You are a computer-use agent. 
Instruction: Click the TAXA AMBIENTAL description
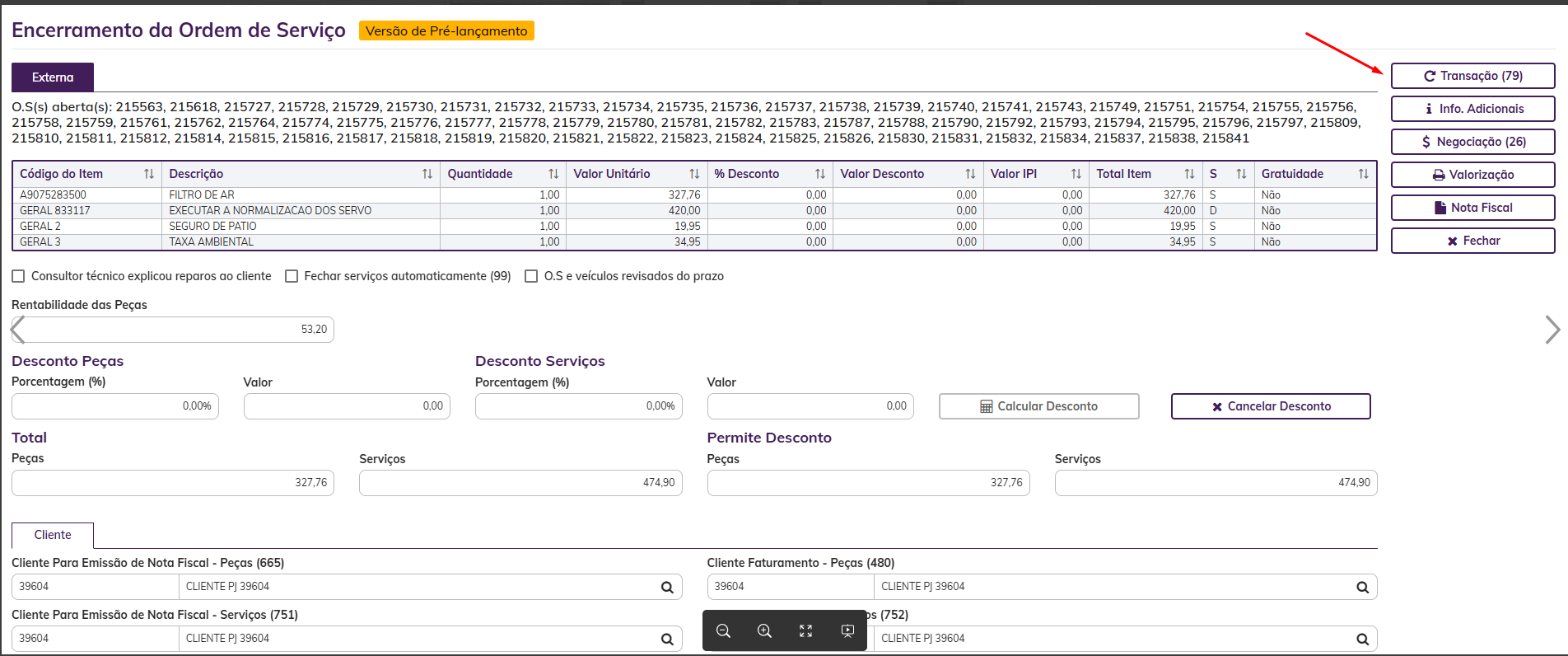point(211,242)
